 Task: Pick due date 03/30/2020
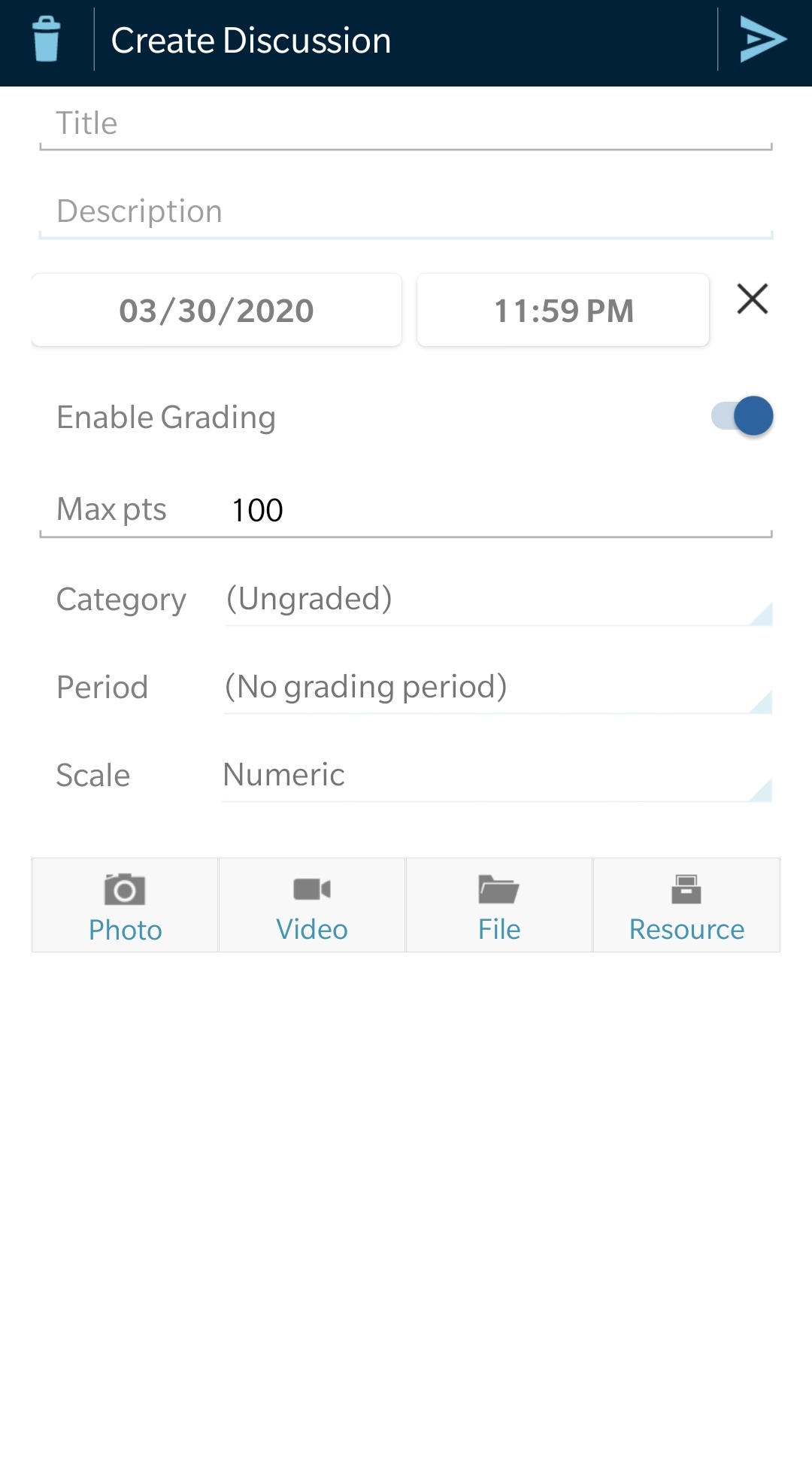[217, 311]
